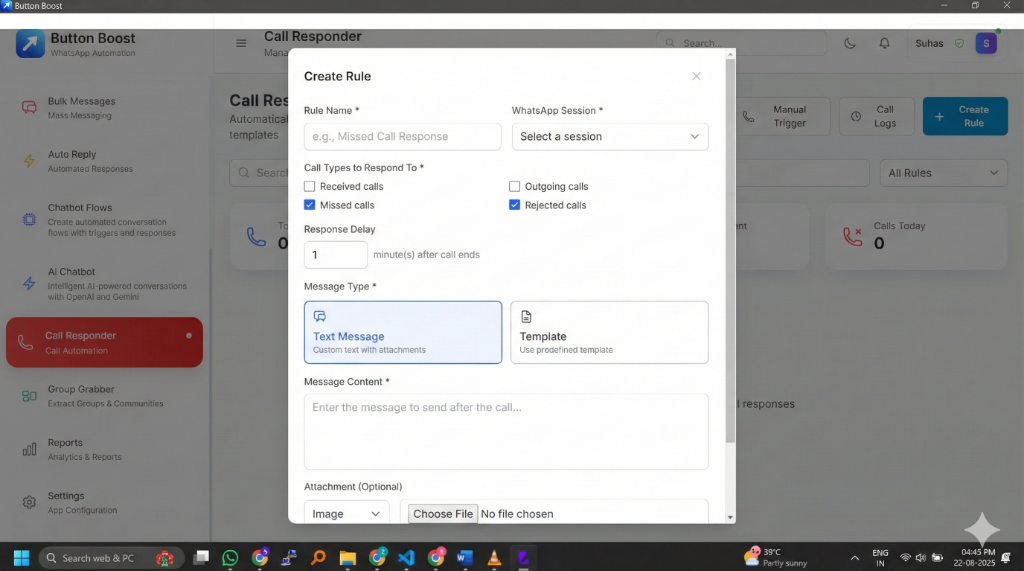This screenshot has width=1024, height=571.
Task: Open the All Rules filter dropdown
Action: [944, 173]
